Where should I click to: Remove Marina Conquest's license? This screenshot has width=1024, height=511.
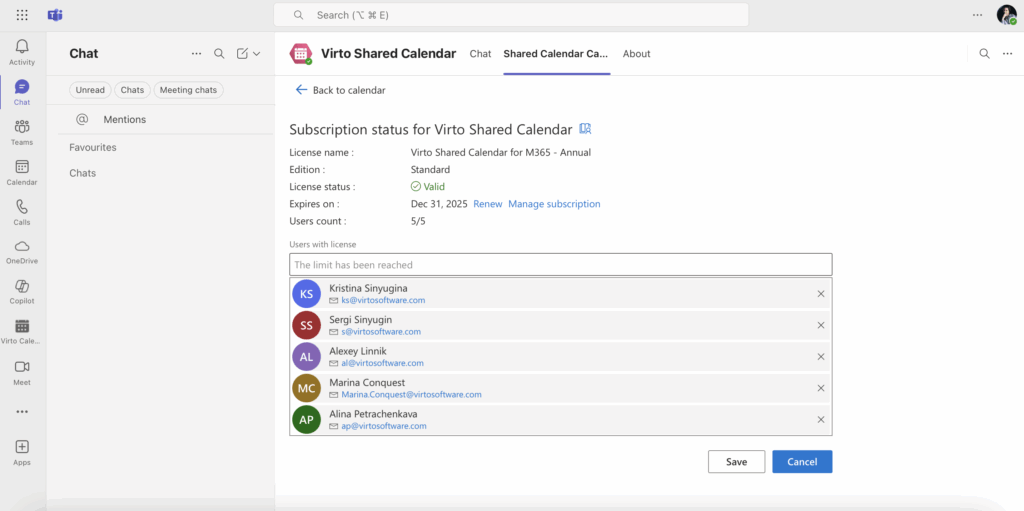point(821,387)
